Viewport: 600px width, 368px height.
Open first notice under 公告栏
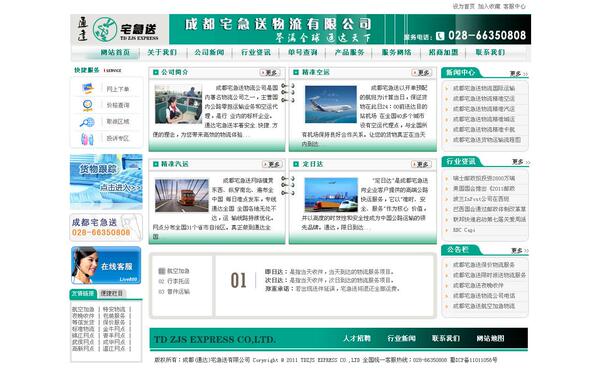click(484, 265)
